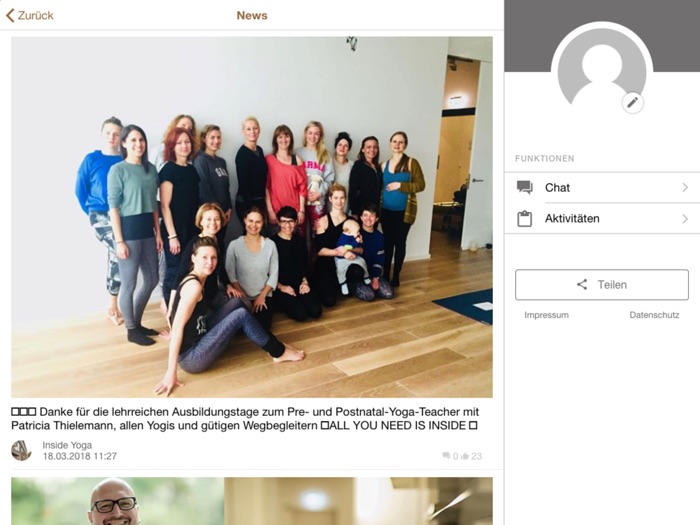The width and height of the screenshot is (700, 525).
Task: Open the Aktivitäten menu entry
Action: 602,219
